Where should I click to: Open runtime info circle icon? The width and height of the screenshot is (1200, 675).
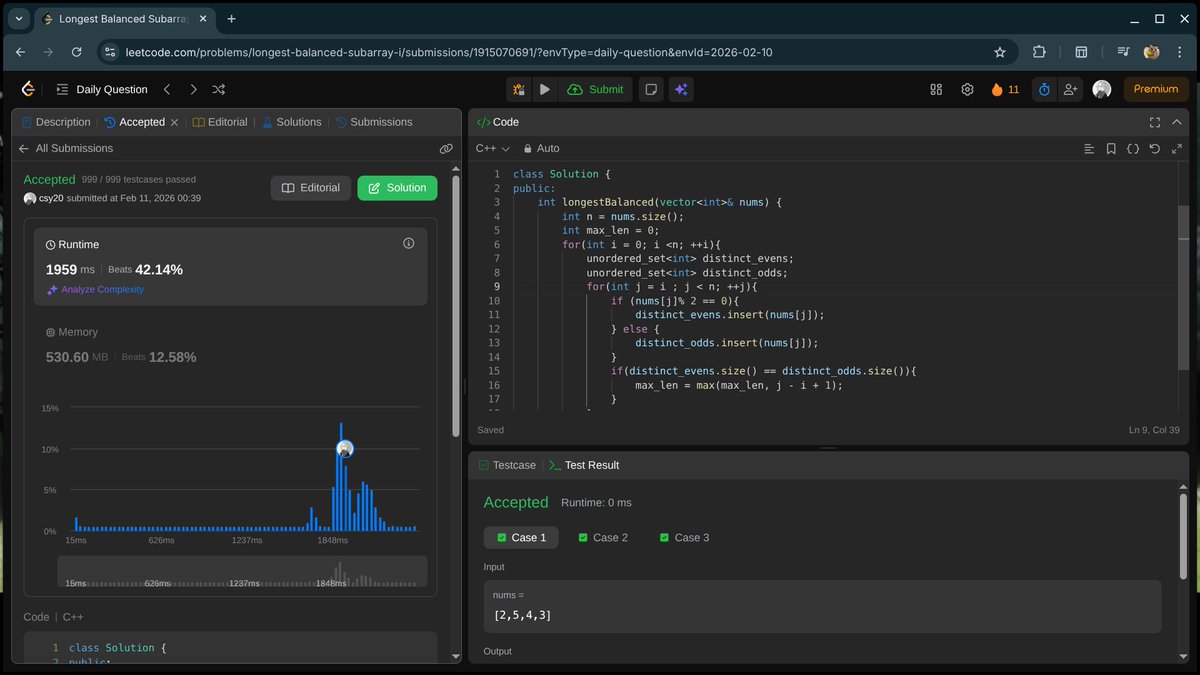tap(408, 243)
